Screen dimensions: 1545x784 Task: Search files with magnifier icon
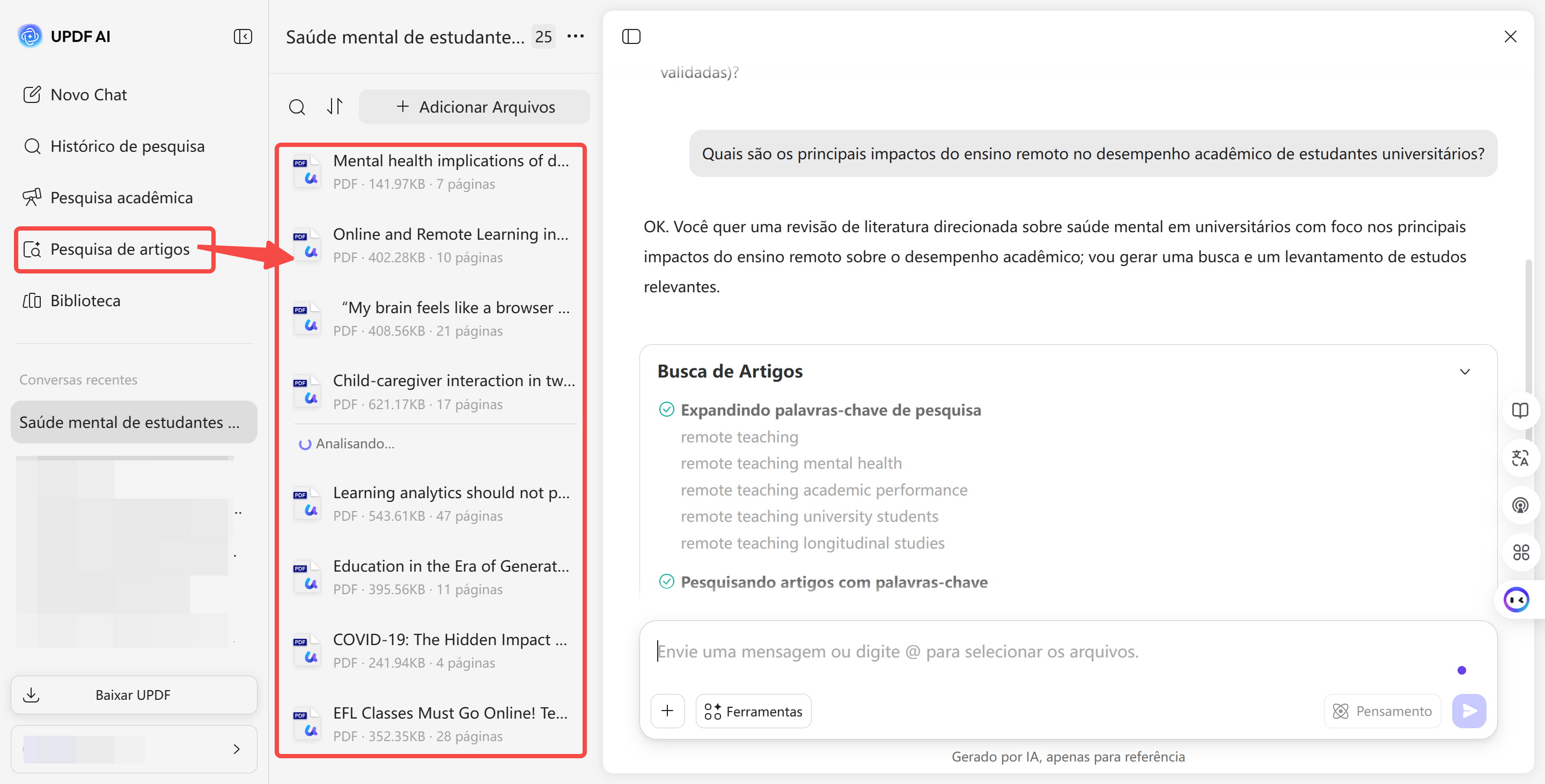297,107
